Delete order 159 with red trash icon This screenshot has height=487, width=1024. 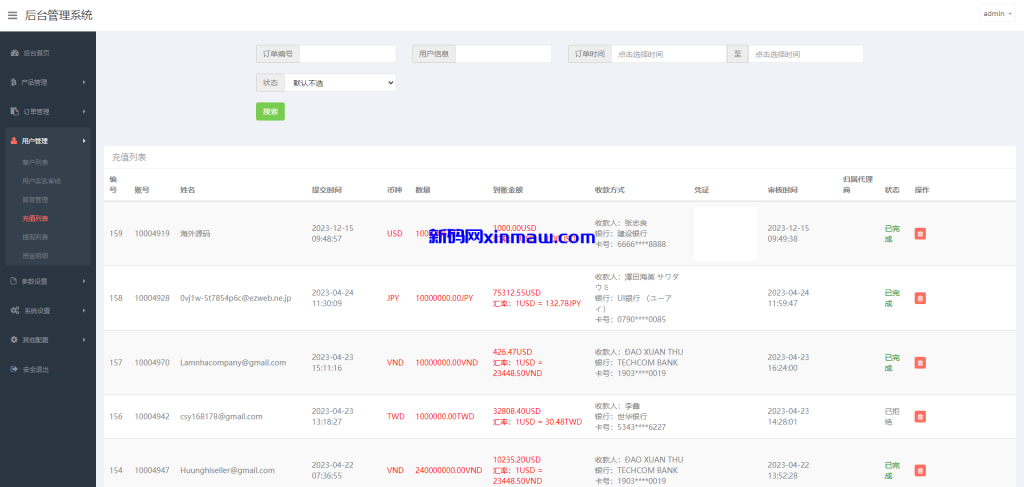click(x=920, y=234)
